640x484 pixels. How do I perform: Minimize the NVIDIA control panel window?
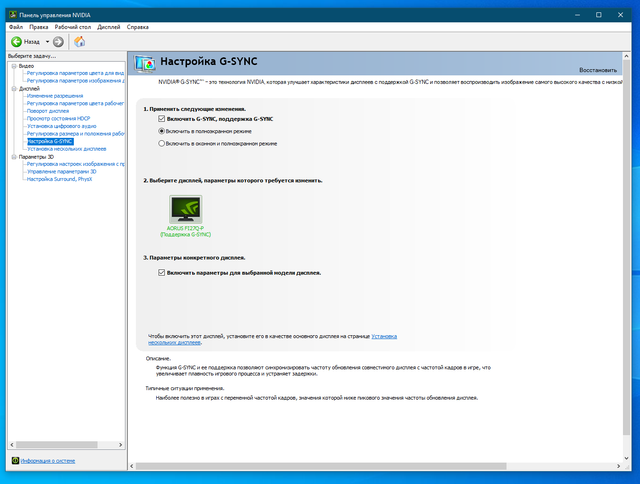(578, 15)
